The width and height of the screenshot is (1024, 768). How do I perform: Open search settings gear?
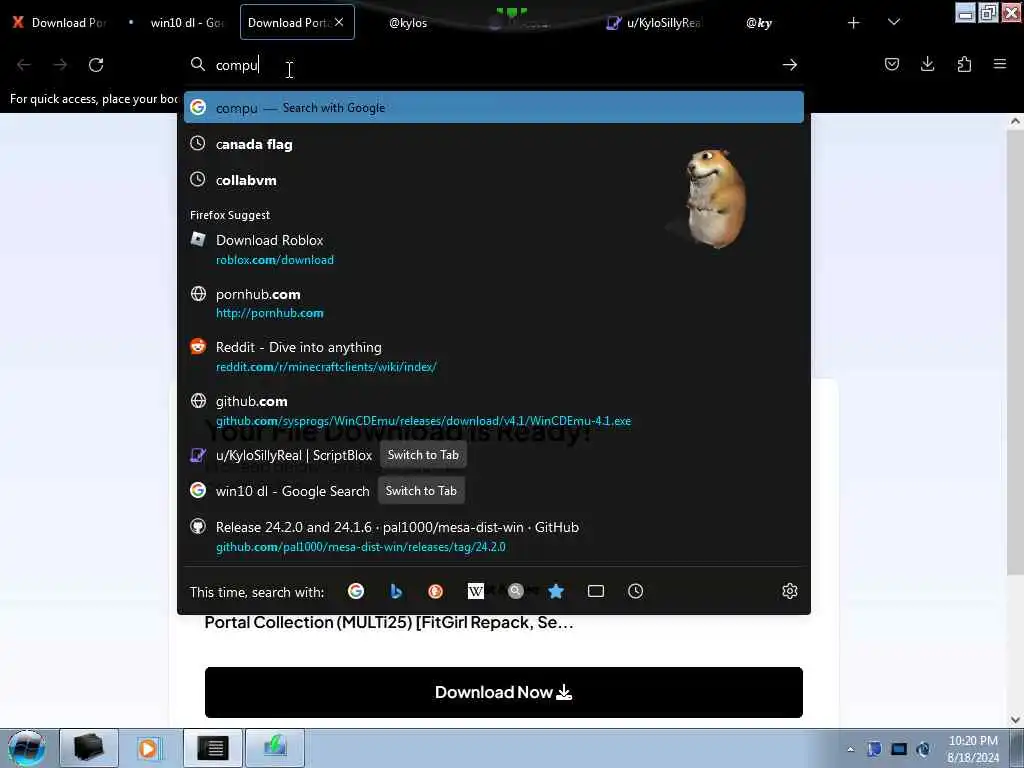point(790,591)
